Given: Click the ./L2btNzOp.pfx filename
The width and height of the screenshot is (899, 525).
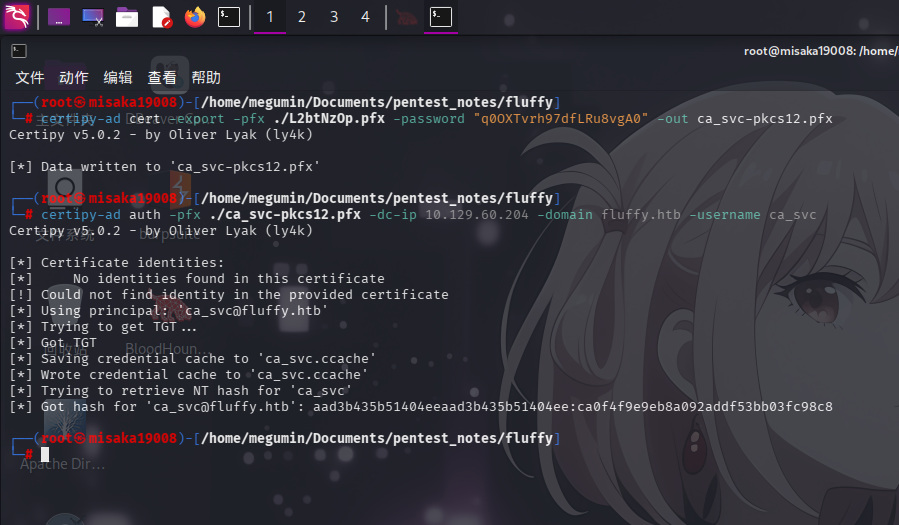Looking at the screenshot, I should (329, 119).
